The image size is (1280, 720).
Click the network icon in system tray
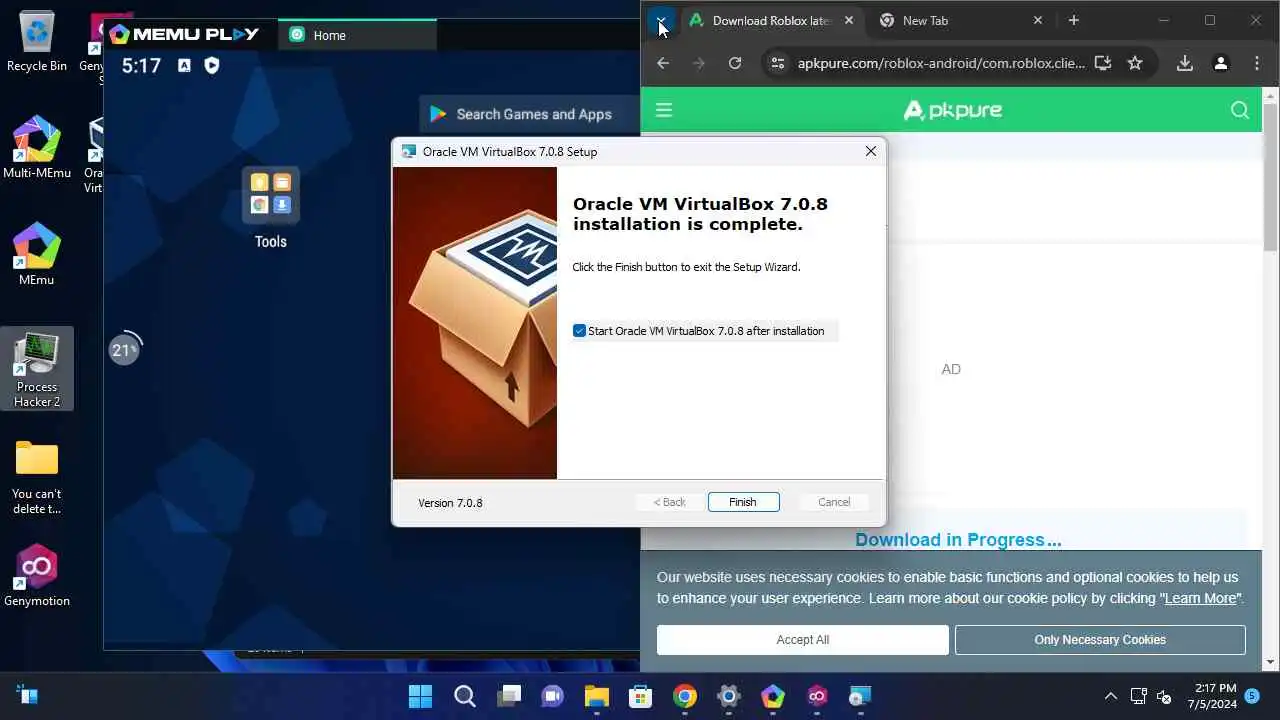[1138, 696]
